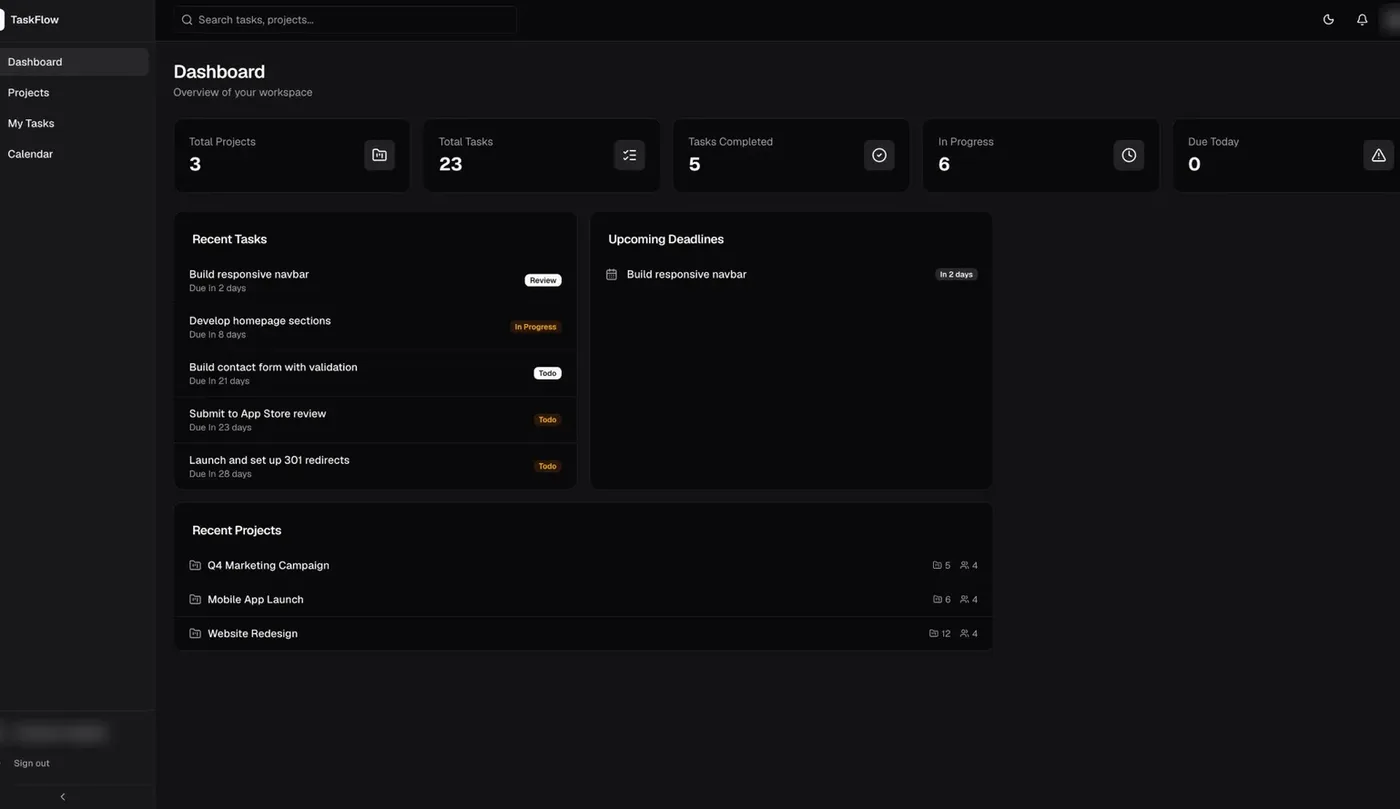The image size is (1400, 809).
Task: Click the In Progress status badge
Action: [x=536, y=327]
